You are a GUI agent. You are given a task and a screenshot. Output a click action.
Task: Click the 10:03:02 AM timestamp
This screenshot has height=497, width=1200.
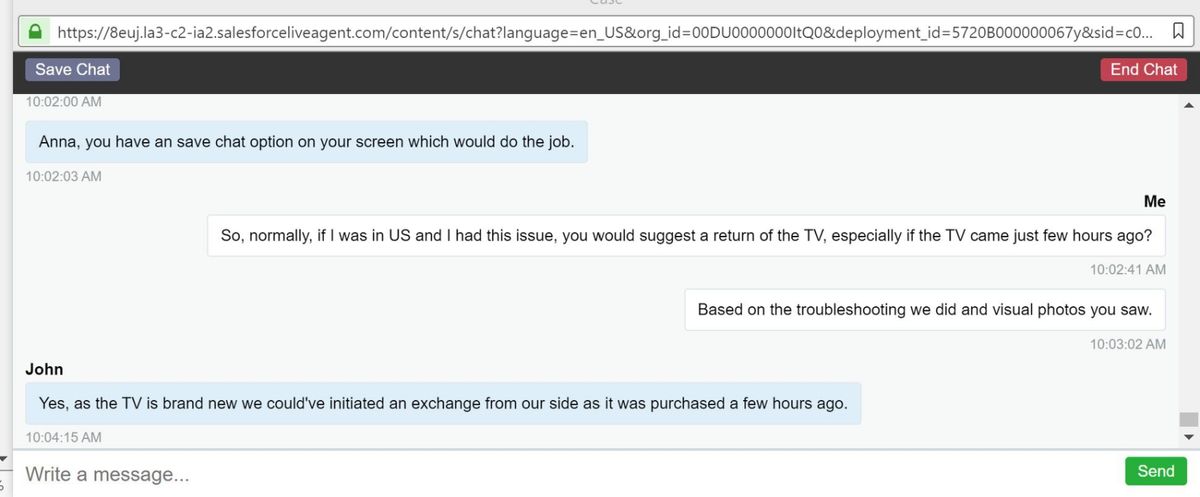1127,344
